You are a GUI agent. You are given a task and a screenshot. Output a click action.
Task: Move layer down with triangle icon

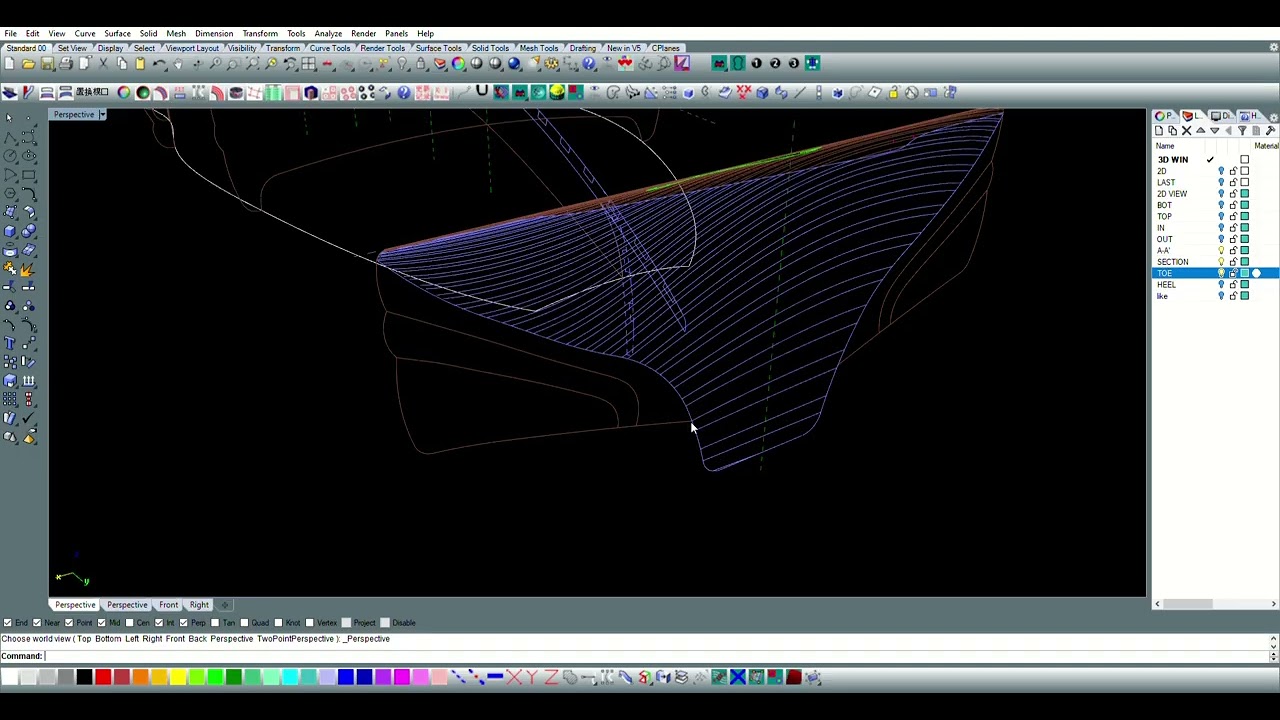(1215, 130)
